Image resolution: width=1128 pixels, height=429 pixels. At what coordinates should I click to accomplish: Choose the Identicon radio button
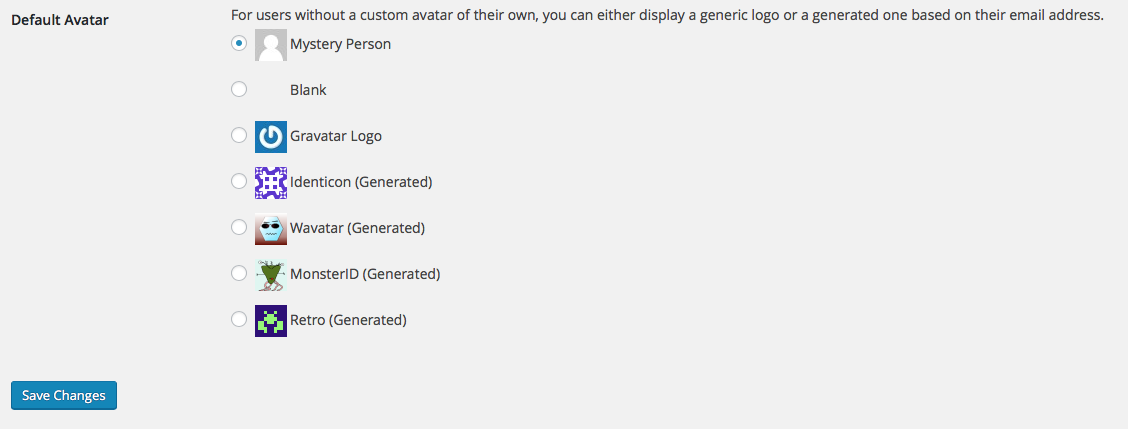(x=239, y=182)
